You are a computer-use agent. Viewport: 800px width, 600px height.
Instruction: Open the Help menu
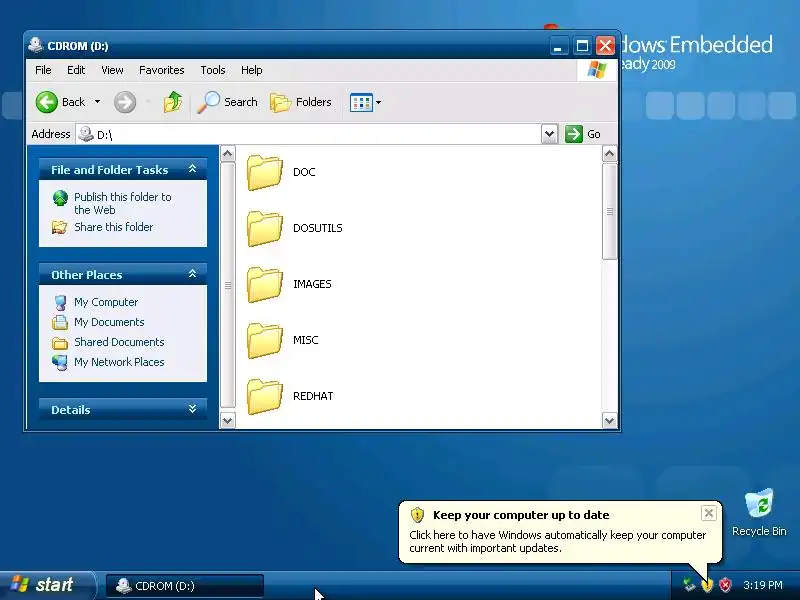point(252,70)
